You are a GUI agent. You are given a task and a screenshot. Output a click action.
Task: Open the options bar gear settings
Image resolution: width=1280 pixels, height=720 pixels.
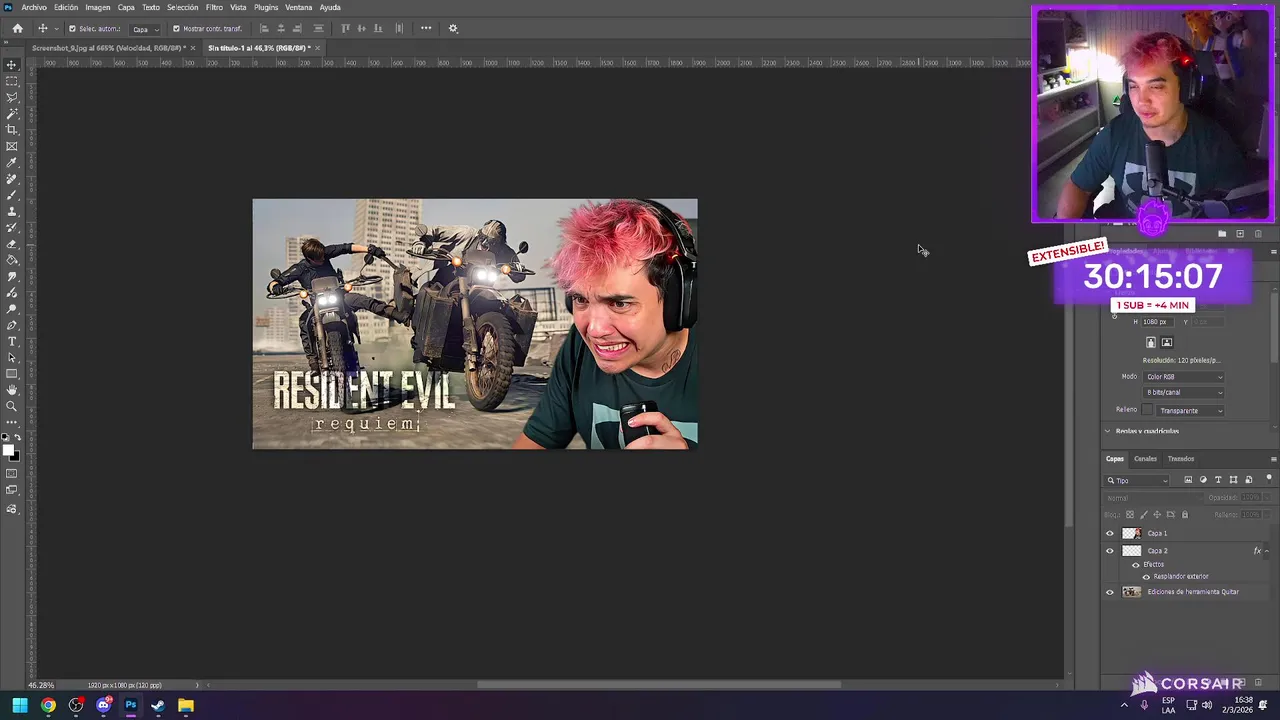pyautogui.click(x=453, y=28)
